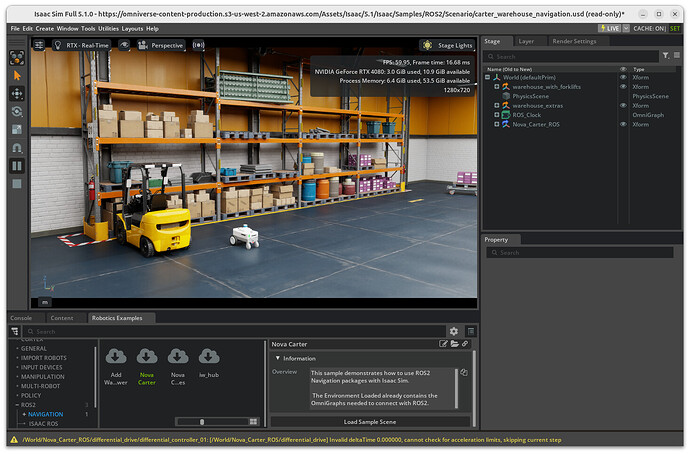Collapse the Information section
The height and width of the screenshot is (454, 690).
pos(277,358)
